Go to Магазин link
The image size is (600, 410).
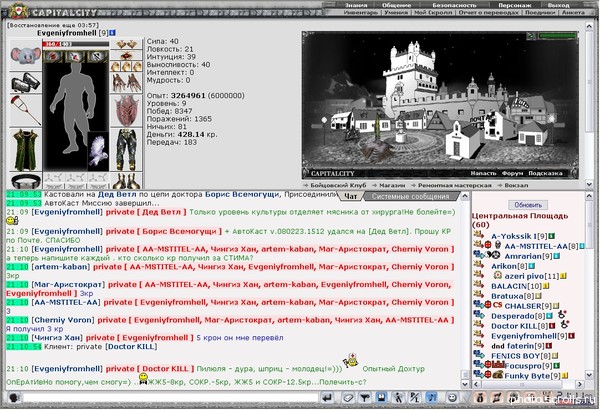tap(392, 185)
